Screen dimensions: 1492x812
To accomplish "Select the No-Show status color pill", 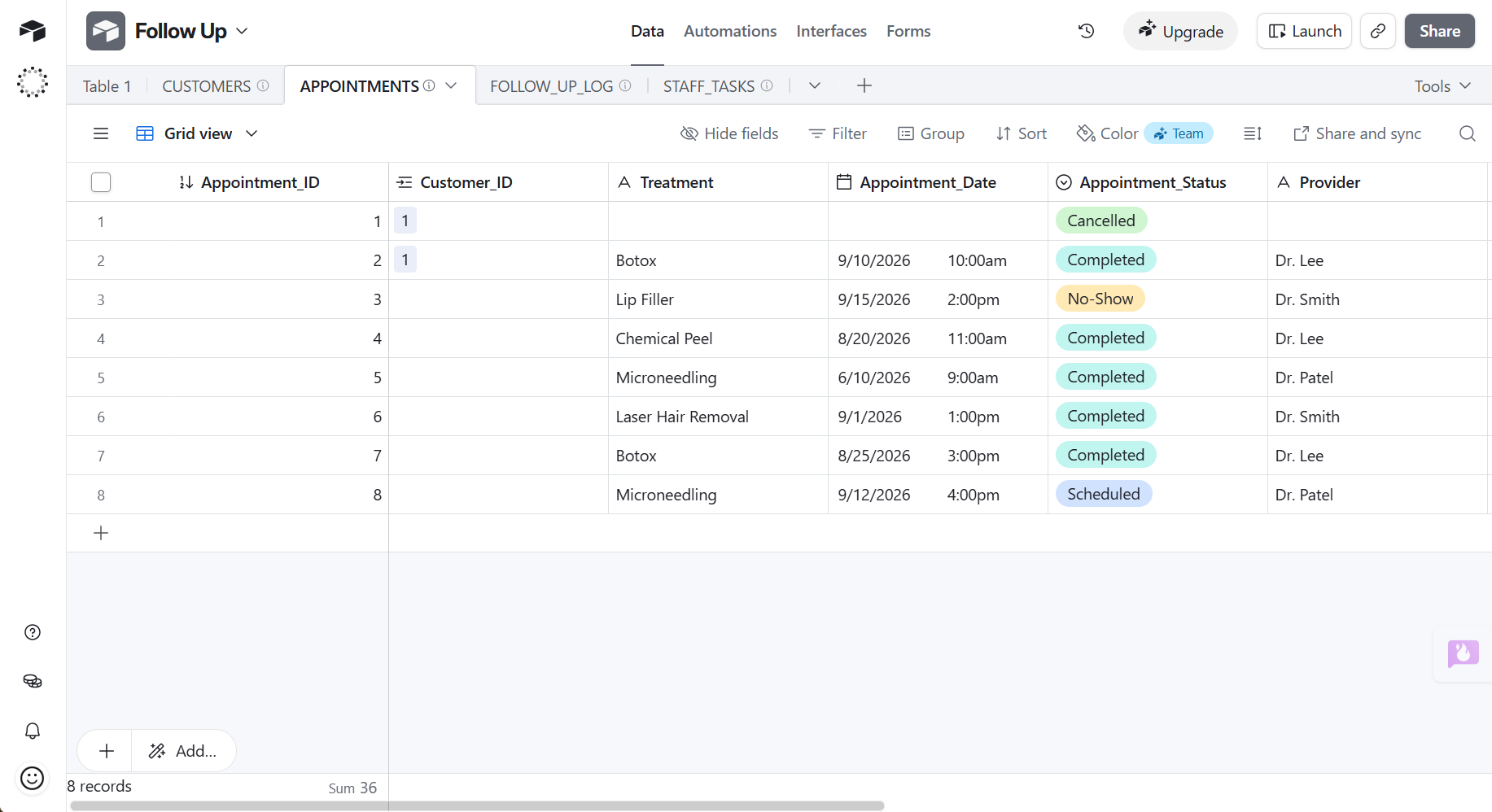I will pyautogui.click(x=1100, y=299).
